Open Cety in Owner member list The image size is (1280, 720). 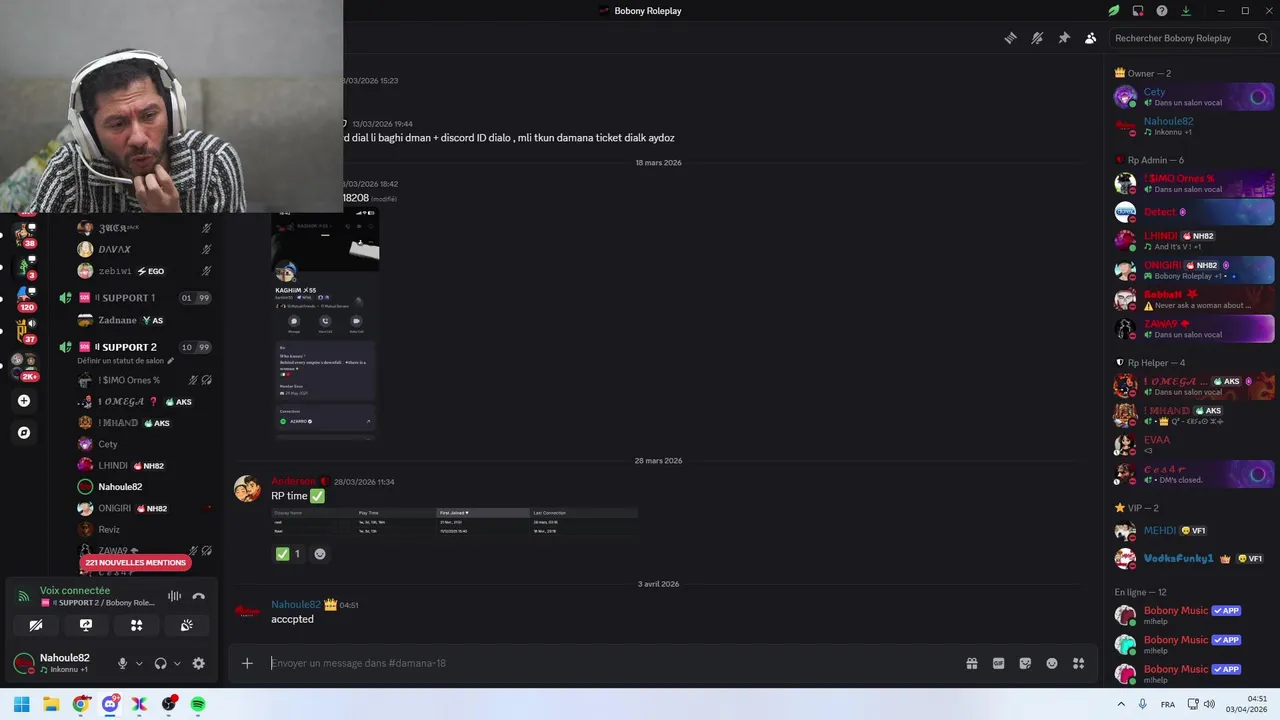tap(1194, 97)
